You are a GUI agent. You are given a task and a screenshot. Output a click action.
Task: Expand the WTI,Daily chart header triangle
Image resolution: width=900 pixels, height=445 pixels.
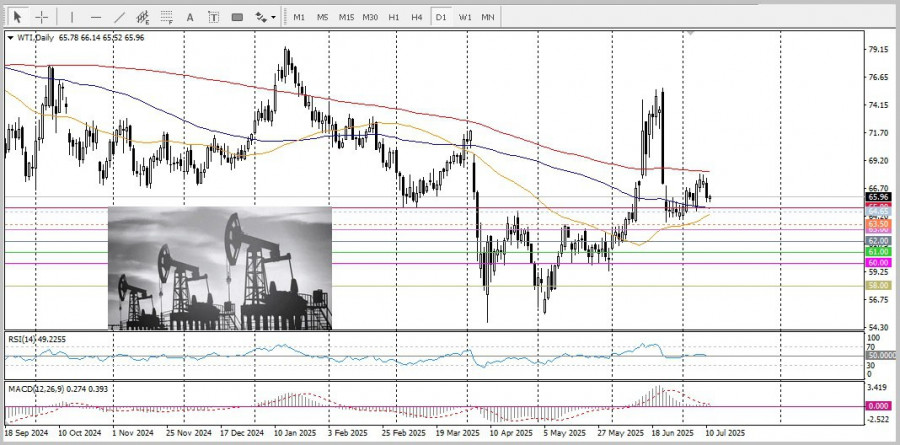[x=10, y=38]
